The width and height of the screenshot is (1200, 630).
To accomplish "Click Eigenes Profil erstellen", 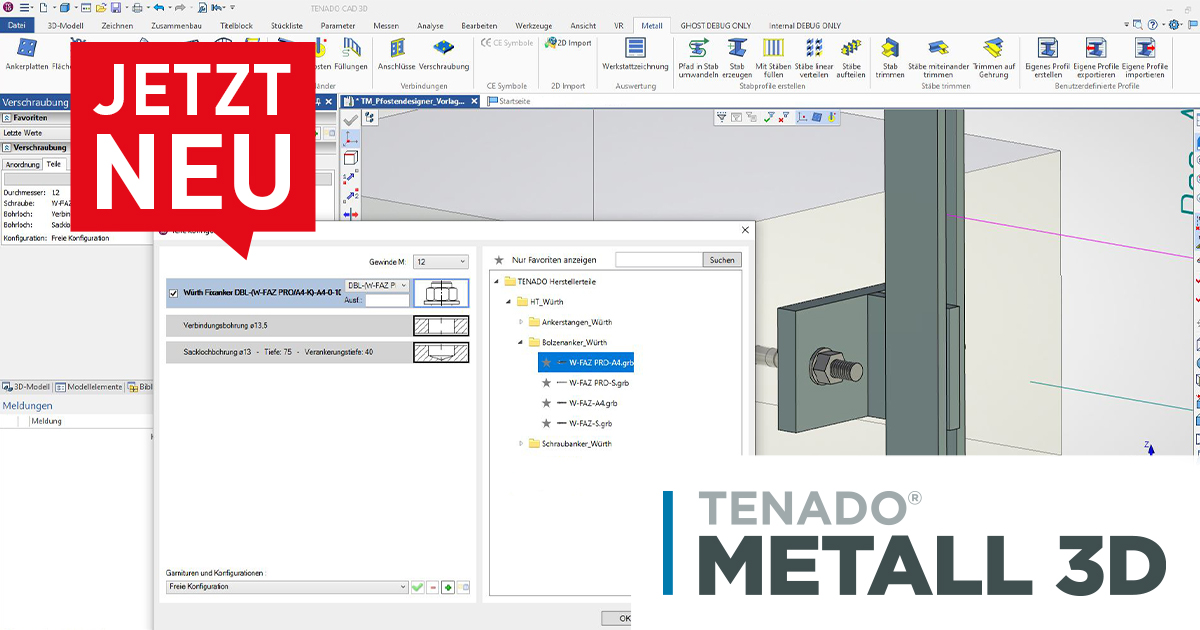I will point(1048,58).
